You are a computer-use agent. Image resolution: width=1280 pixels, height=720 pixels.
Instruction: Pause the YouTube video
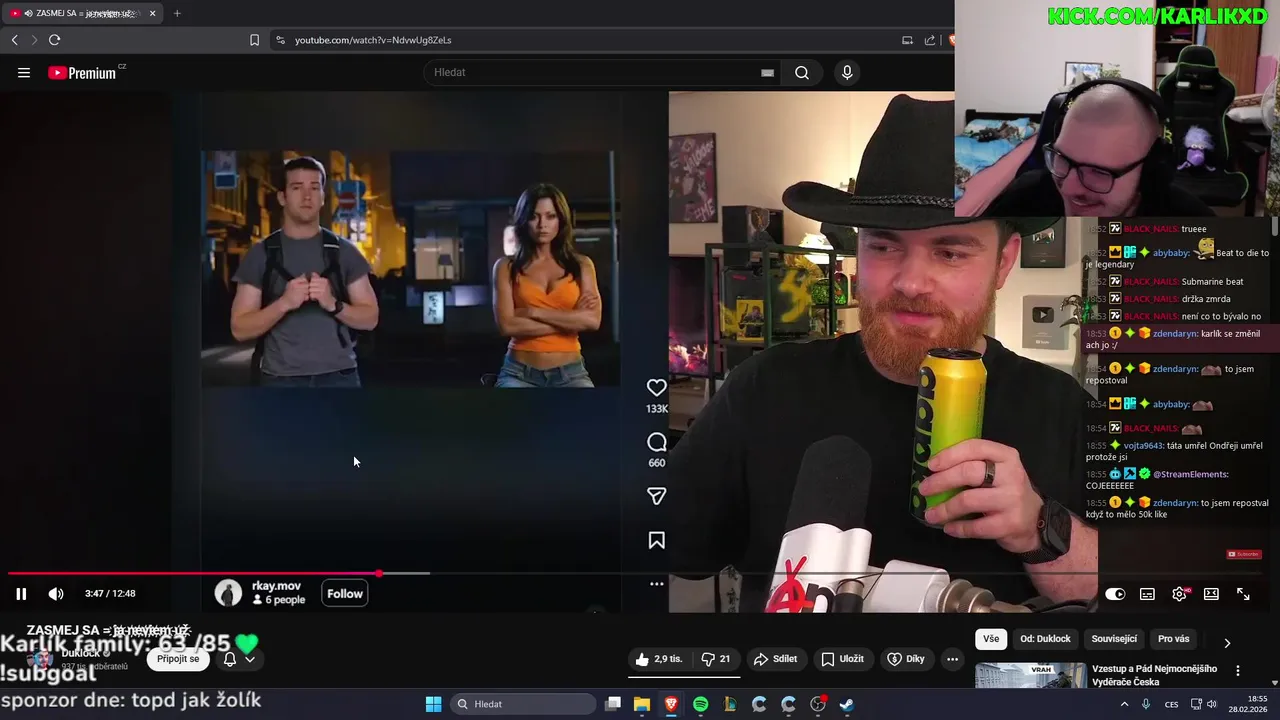21,594
